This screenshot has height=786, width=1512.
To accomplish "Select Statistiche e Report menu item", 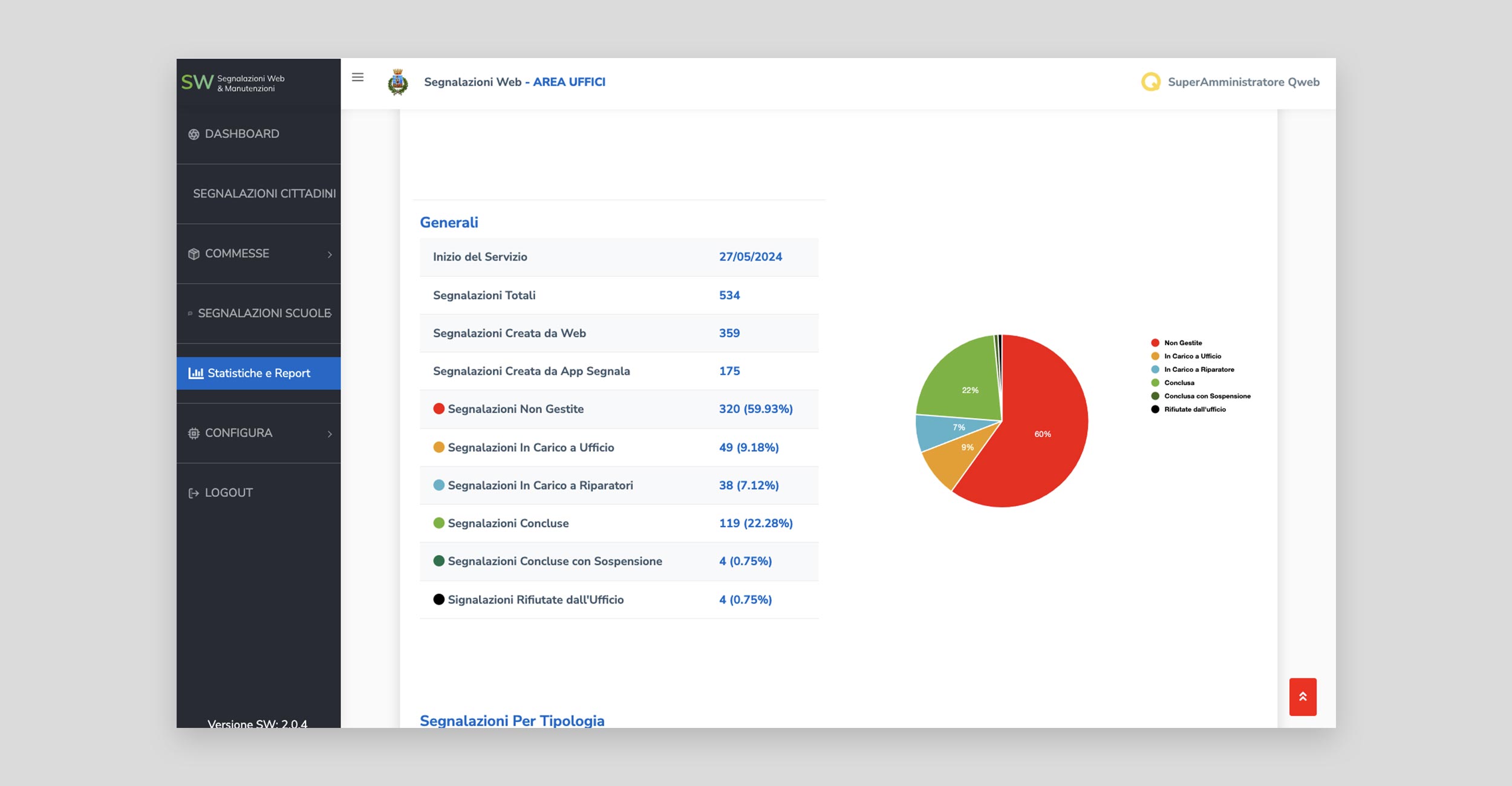I will (x=258, y=373).
